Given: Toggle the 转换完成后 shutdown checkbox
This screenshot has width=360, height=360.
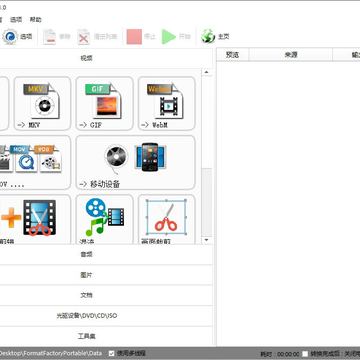Looking at the screenshot, I should [305, 354].
